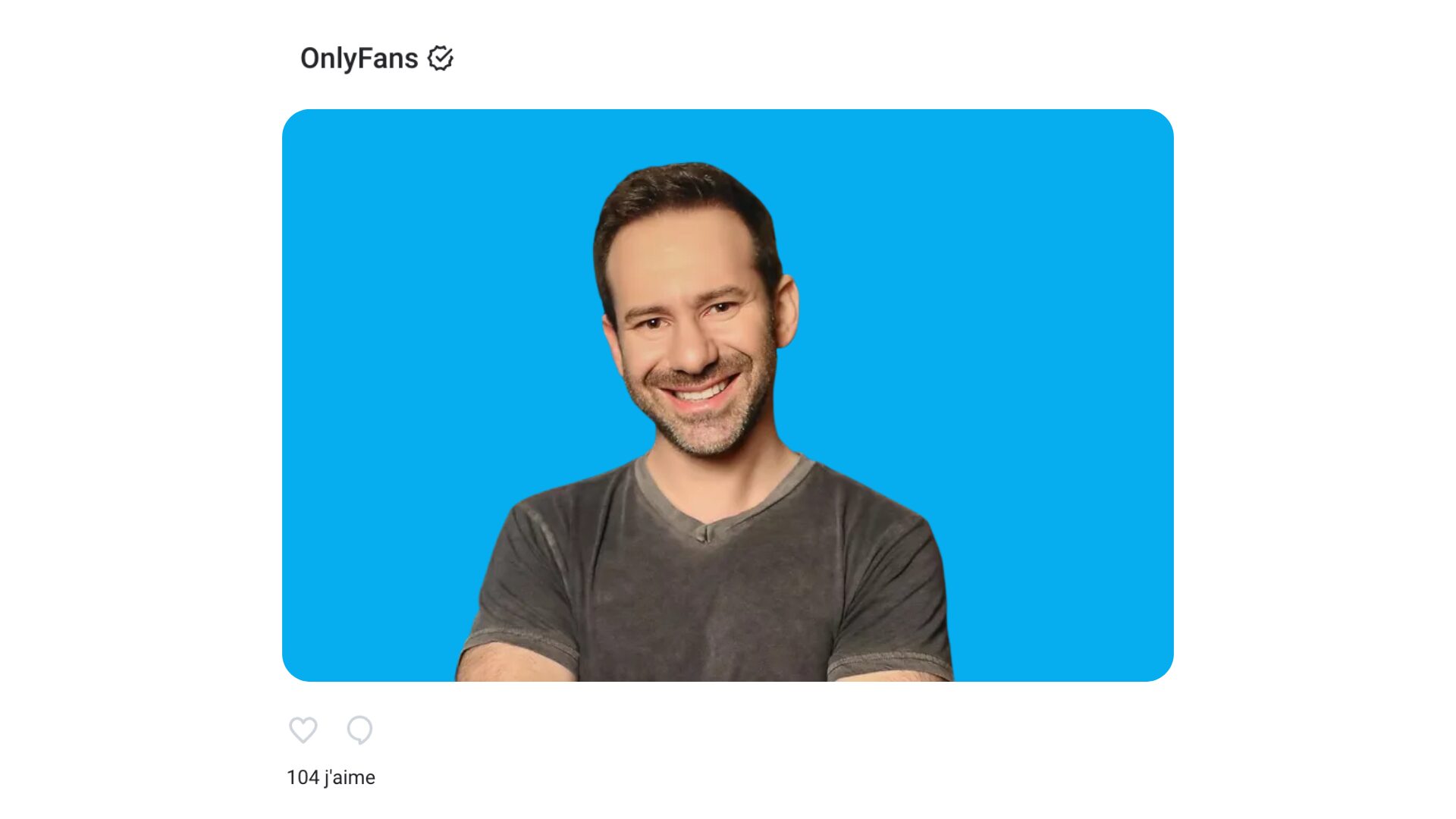The image size is (1456, 819).
Task: Click the word "j'aime" below the icons
Action: pos(350,777)
